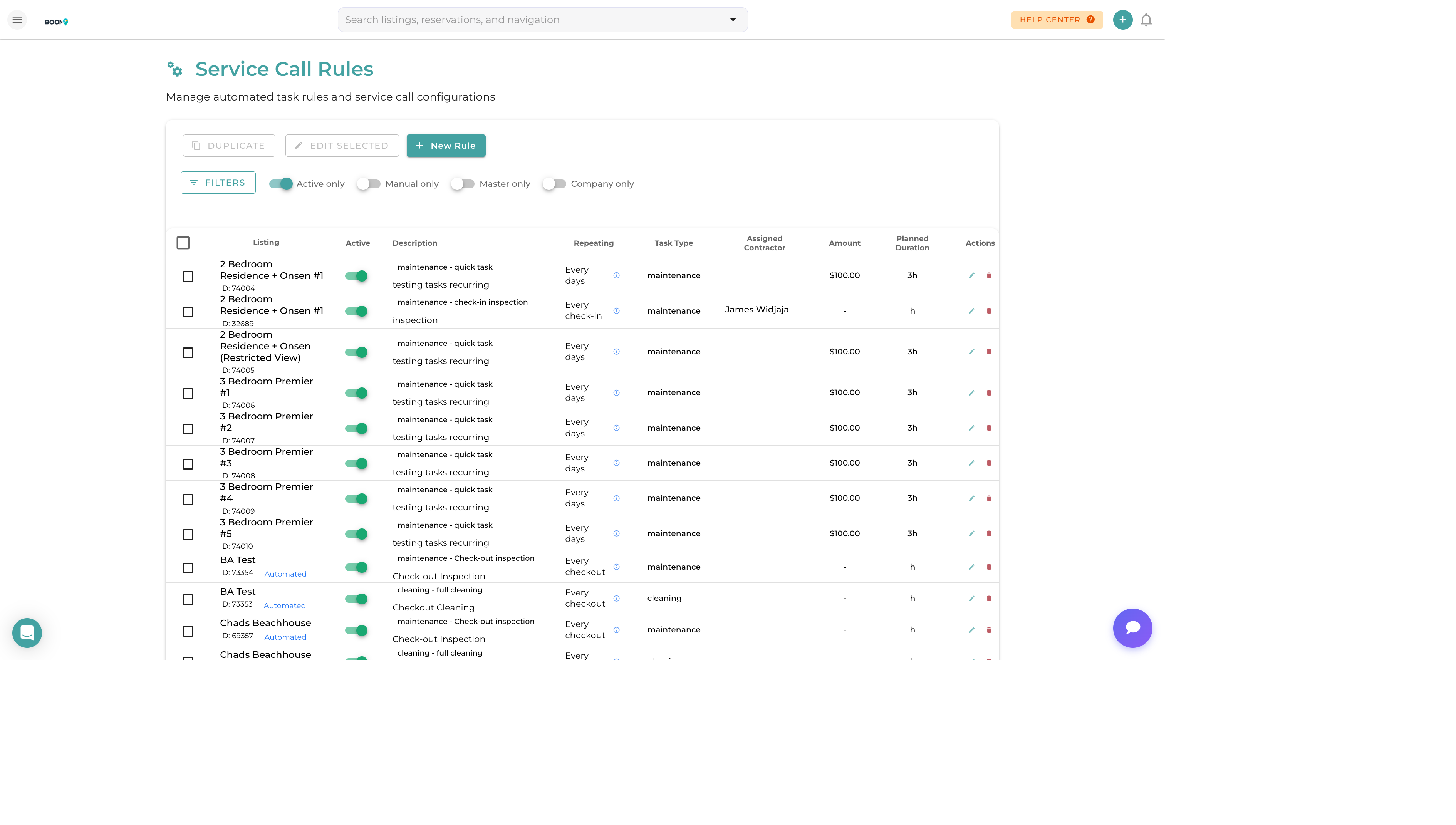The height and width of the screenshot is (825, 1456).
Task: Delete the rule for 3 Bedroom Premier #2
Action: coord(989,428)
